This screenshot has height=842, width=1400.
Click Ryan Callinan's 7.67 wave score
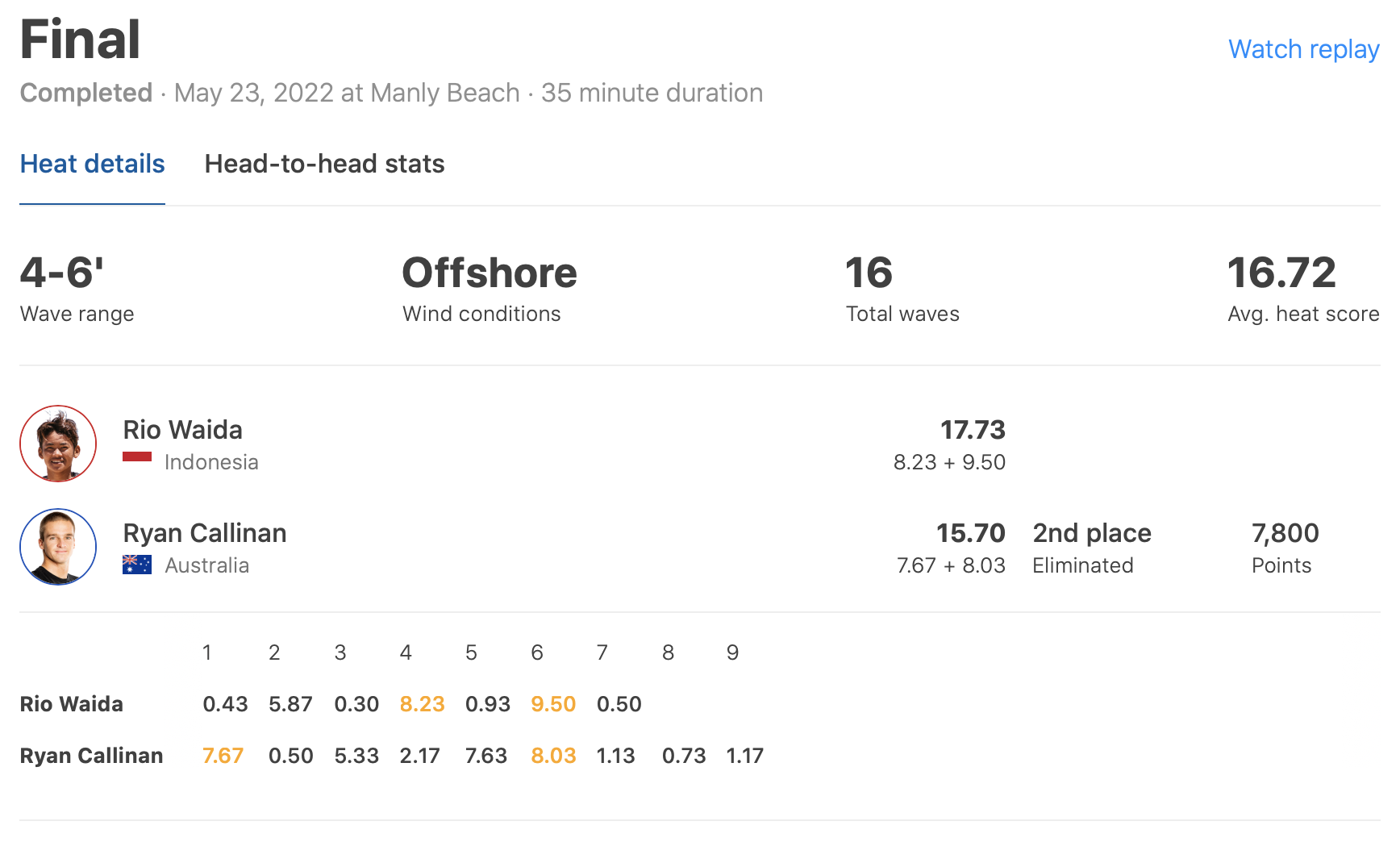tap(223, 756)
